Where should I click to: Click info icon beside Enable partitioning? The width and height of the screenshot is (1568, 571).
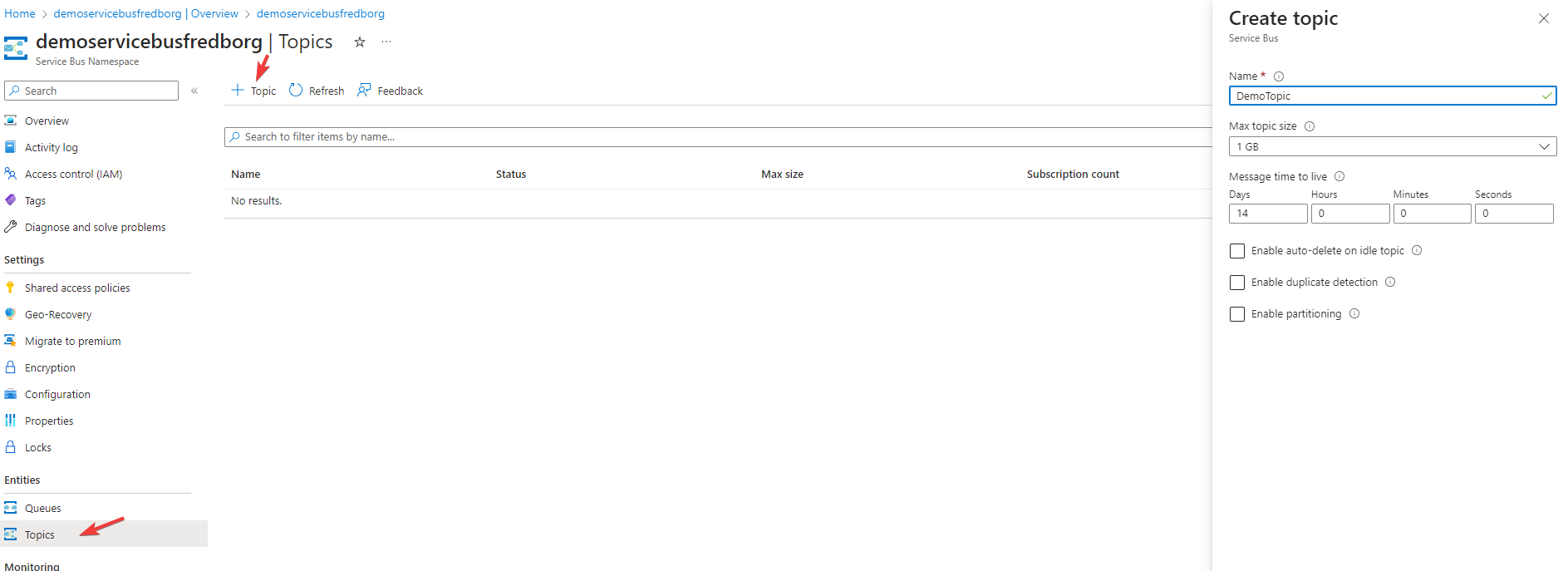coord(1354,314)
